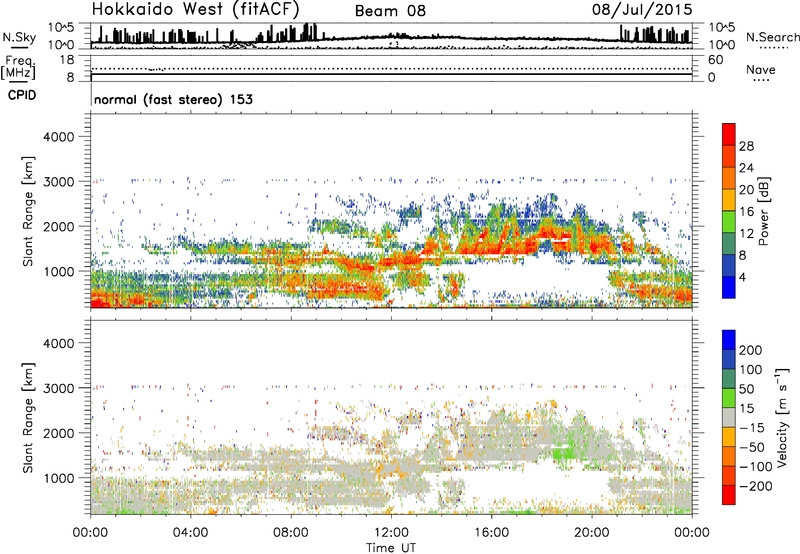The height and width of the screenshot is (554, 800).
Task: Select the '-50' label on the velocity colorbar
Action: tap(752, 447)
